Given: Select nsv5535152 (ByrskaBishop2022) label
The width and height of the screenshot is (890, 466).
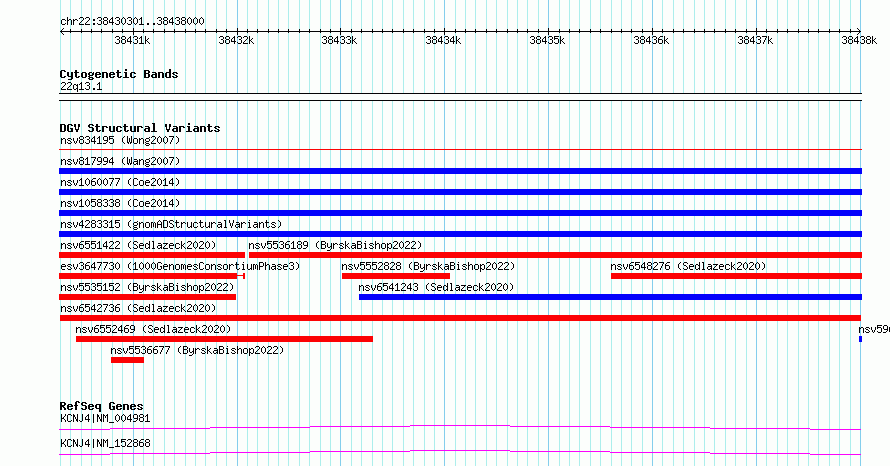Looking at the screenshot, I should click(x=147, y=287).
